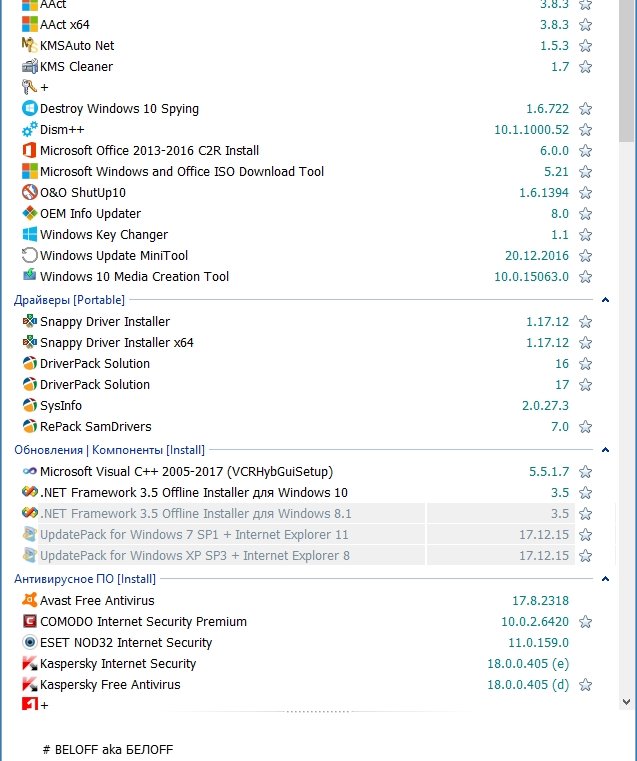The width and height of the screenshot is (637, 761).
Task: Click the icon for .NET Framework Windows 10
Action: coord(30,492)
